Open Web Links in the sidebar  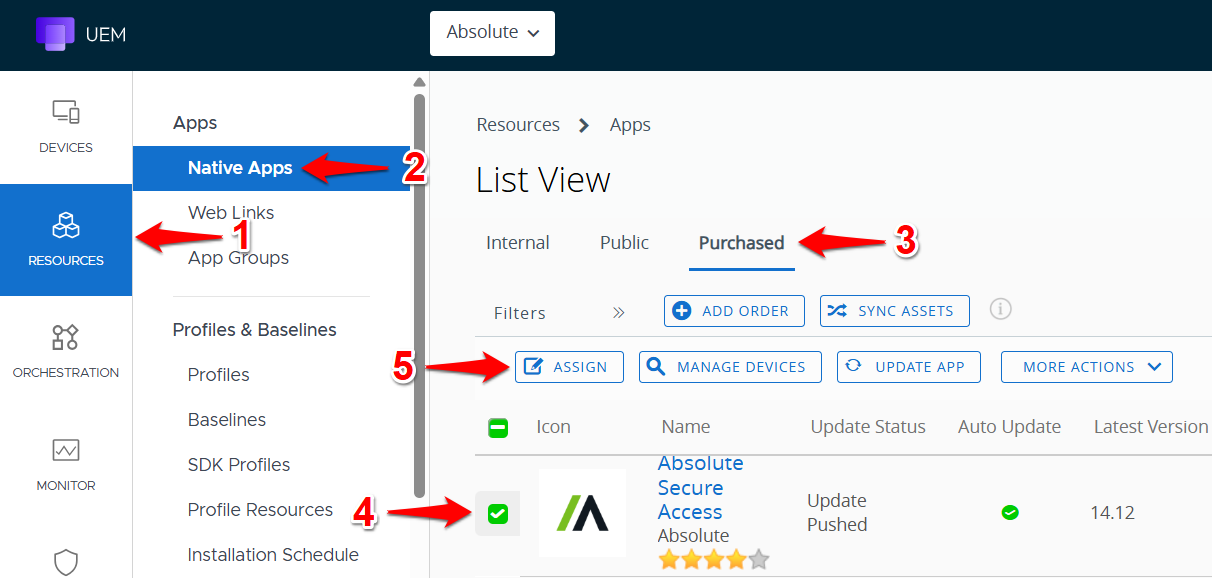click(x=231, y=213)
